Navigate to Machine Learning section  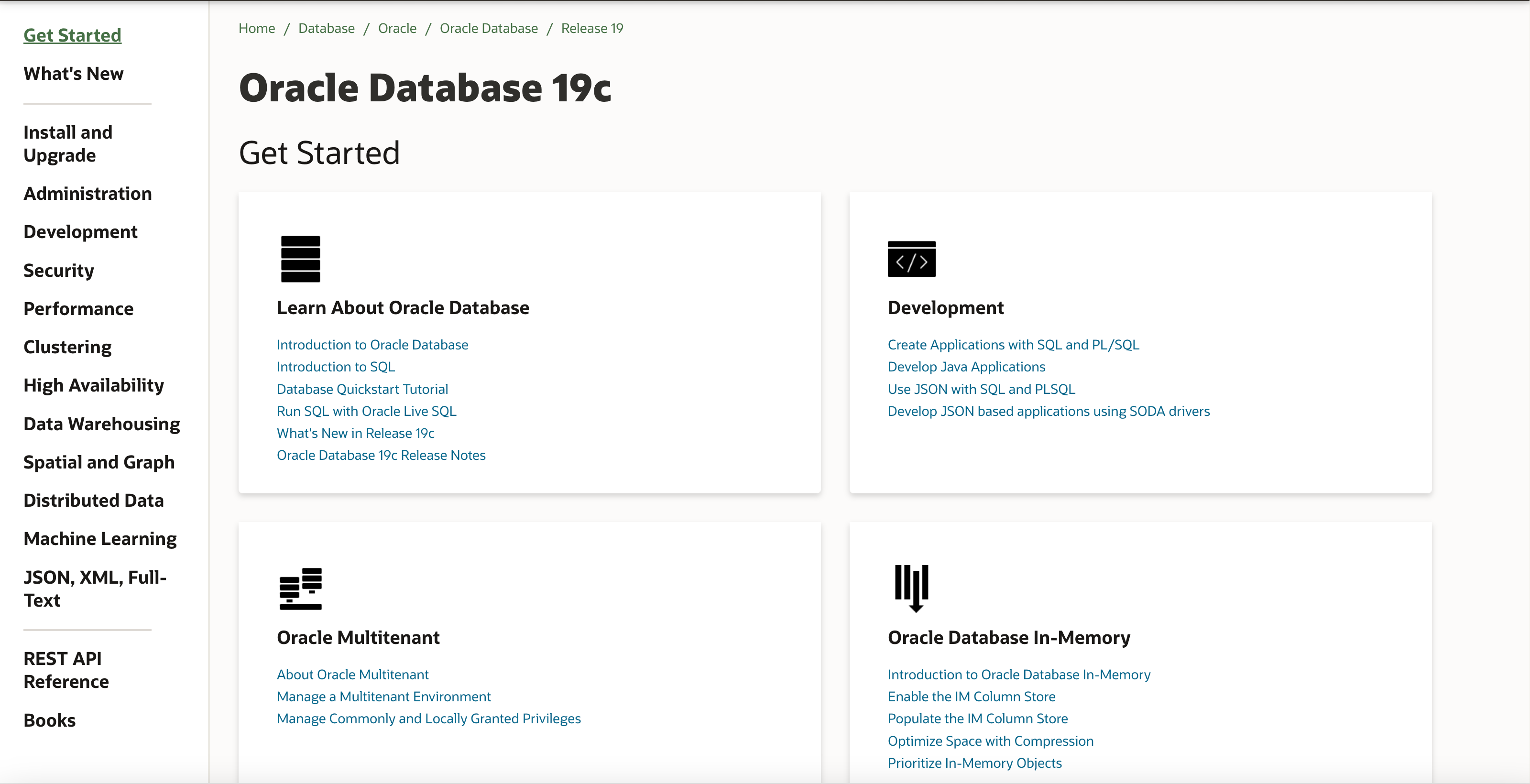point(100,539)
